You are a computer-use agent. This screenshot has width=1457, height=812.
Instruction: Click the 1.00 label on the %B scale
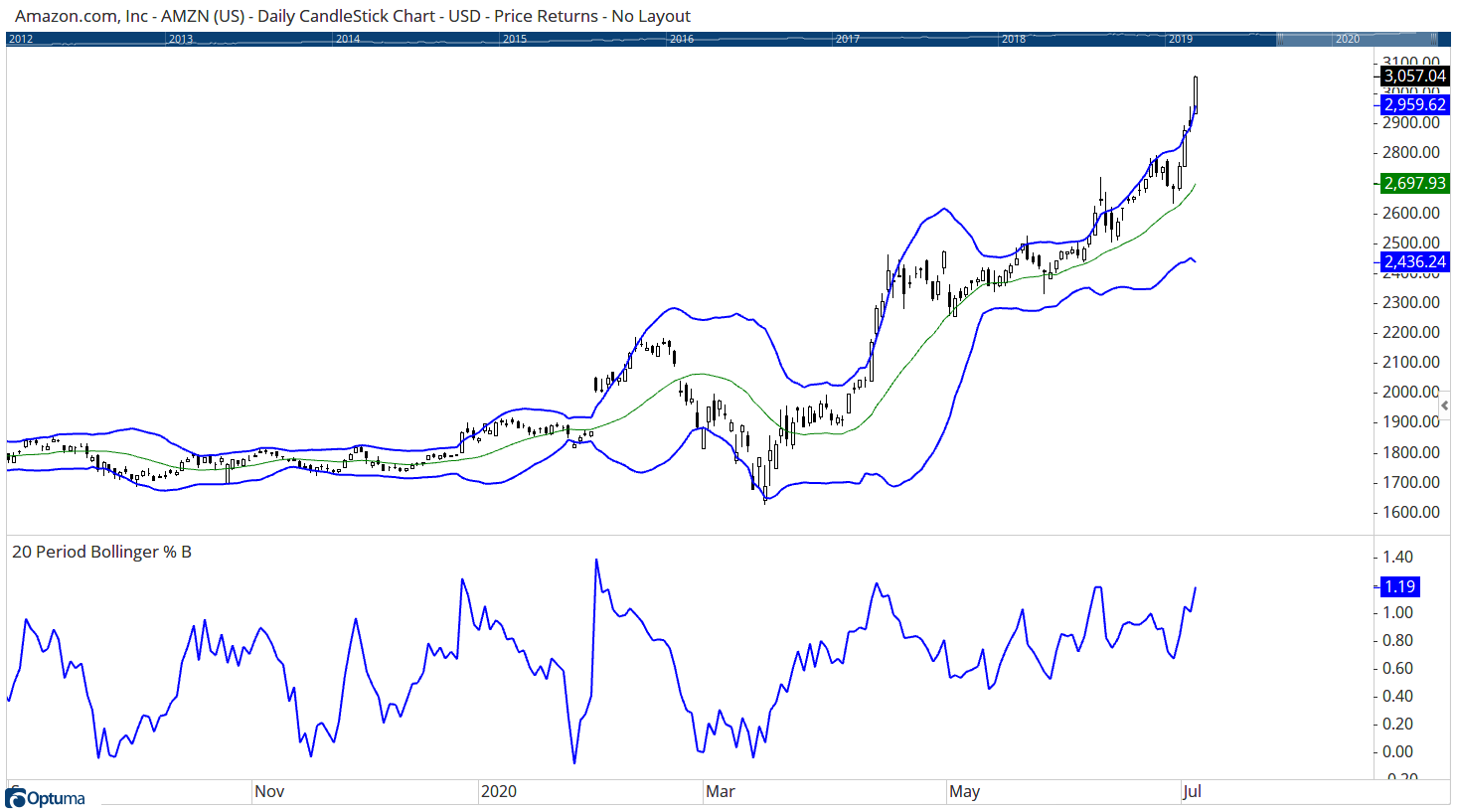(x=1398, y=612)
